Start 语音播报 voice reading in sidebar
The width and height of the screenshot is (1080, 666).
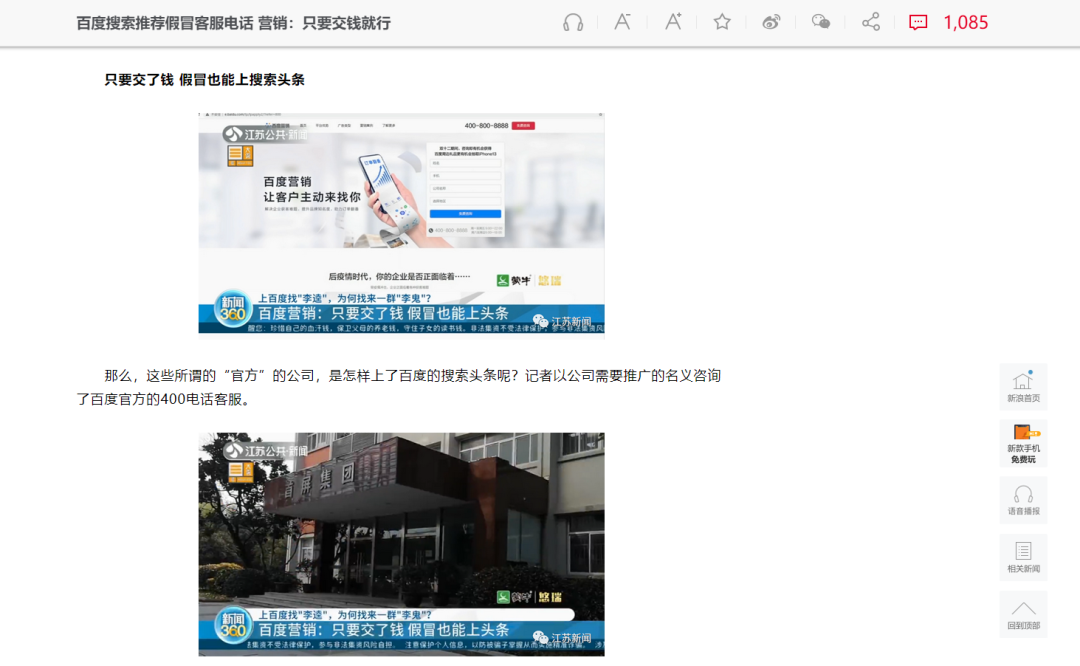(x=1024, y=500)
